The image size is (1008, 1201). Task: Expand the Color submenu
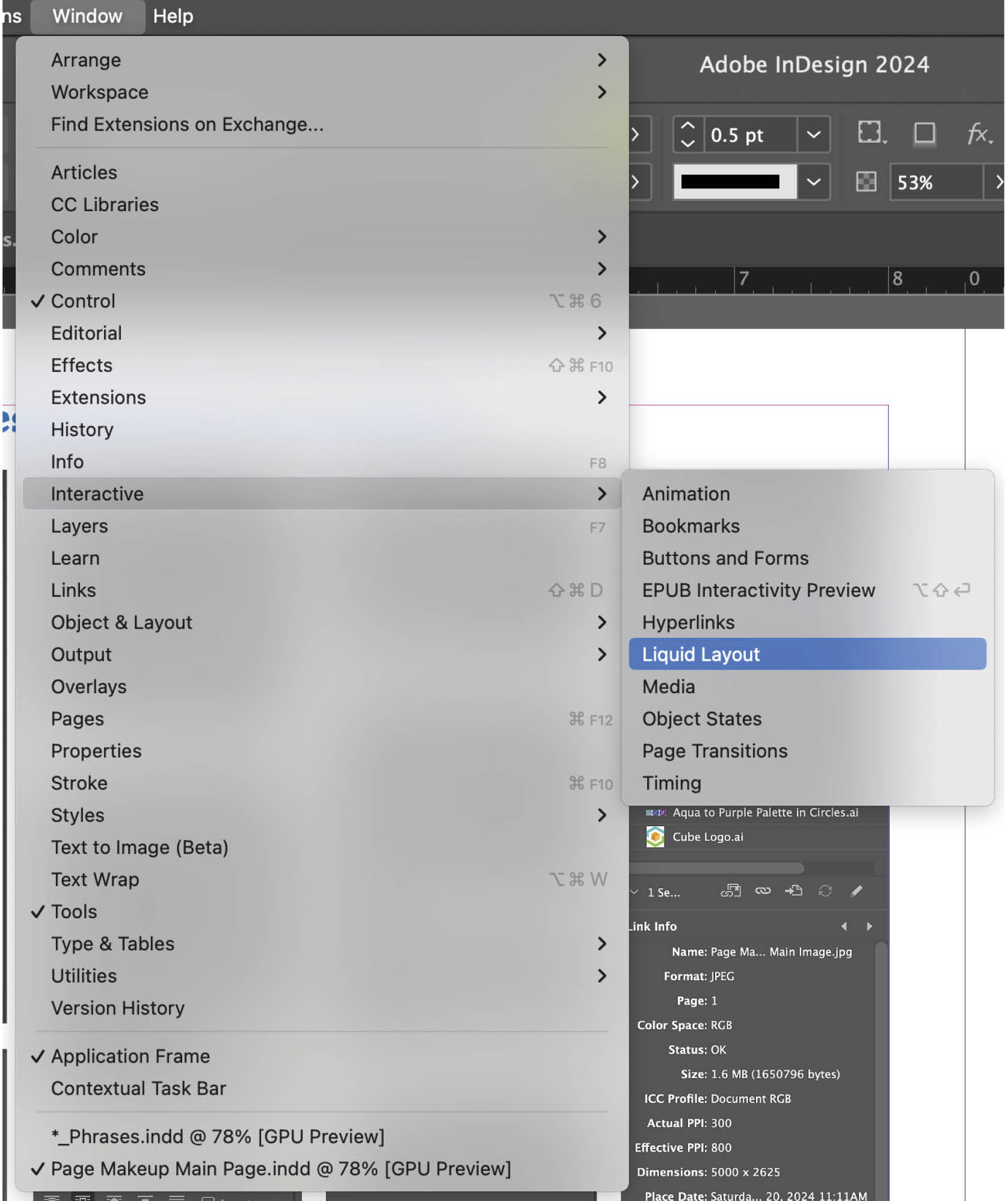(322, 236)
